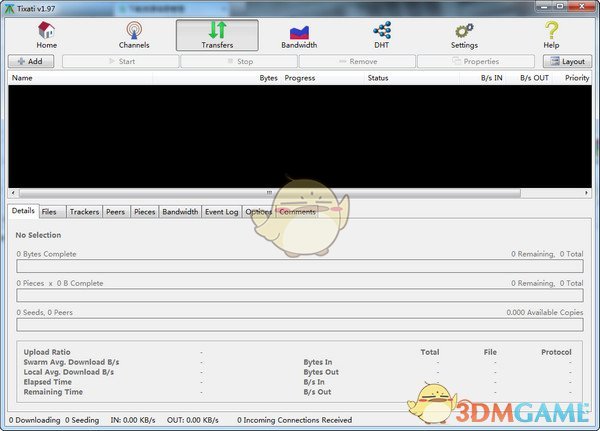The image size is (600, 431).
Task: Open Settings with the gears icon
Action: [x=464, y=35]
